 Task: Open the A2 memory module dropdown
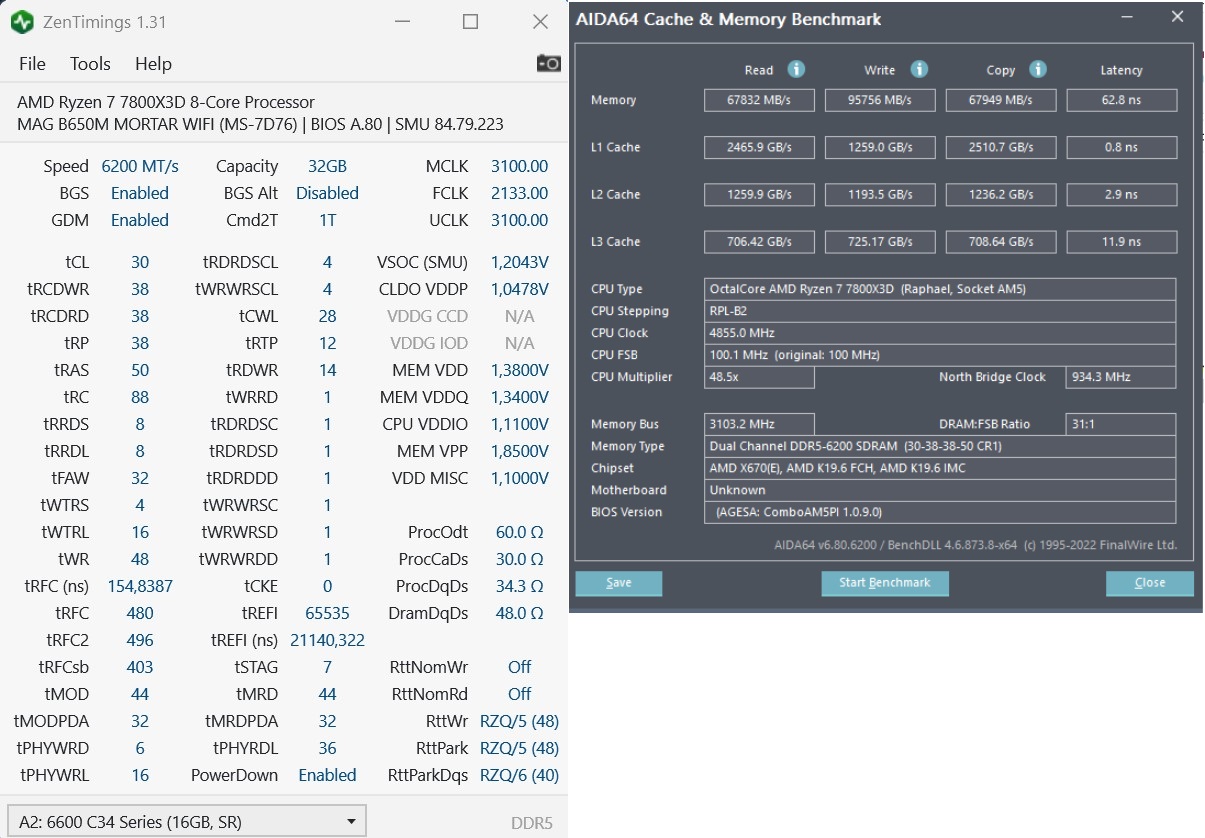186,822
